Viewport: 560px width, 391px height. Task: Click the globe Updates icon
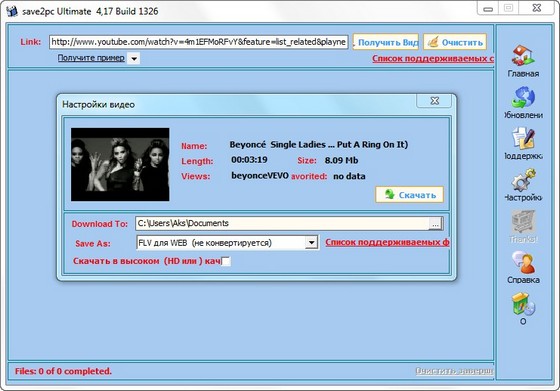(x=523, y=97)
